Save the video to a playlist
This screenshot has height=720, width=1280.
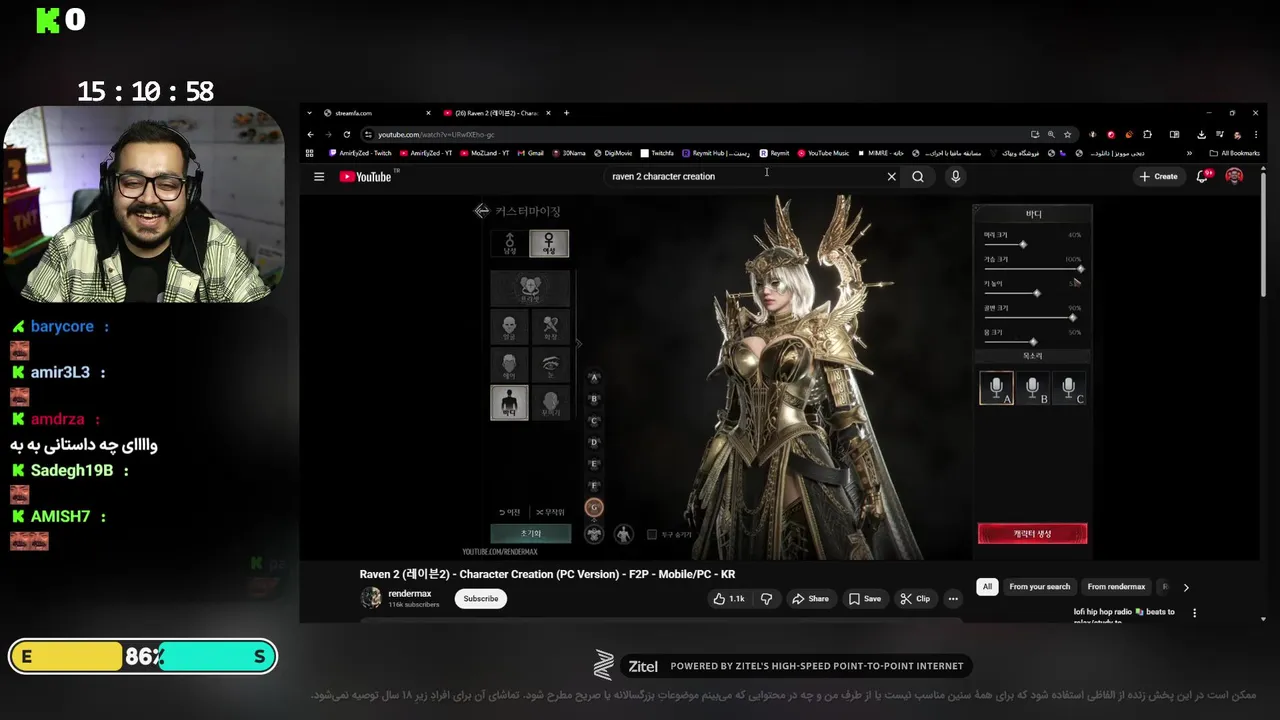click(865, 599)
